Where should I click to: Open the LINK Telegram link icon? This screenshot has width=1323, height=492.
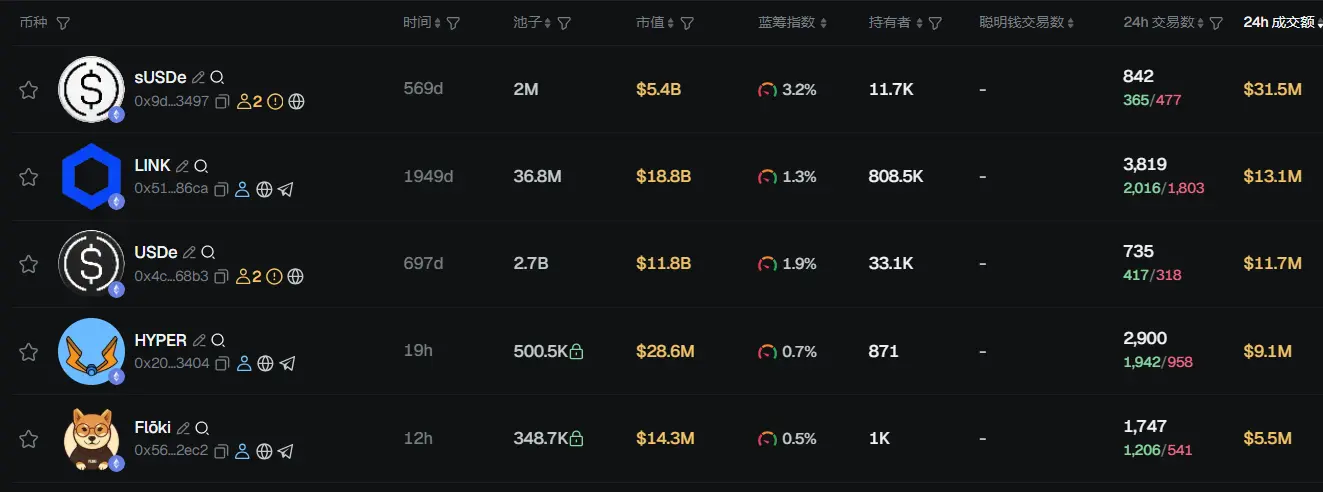click(x=286, y=189)
